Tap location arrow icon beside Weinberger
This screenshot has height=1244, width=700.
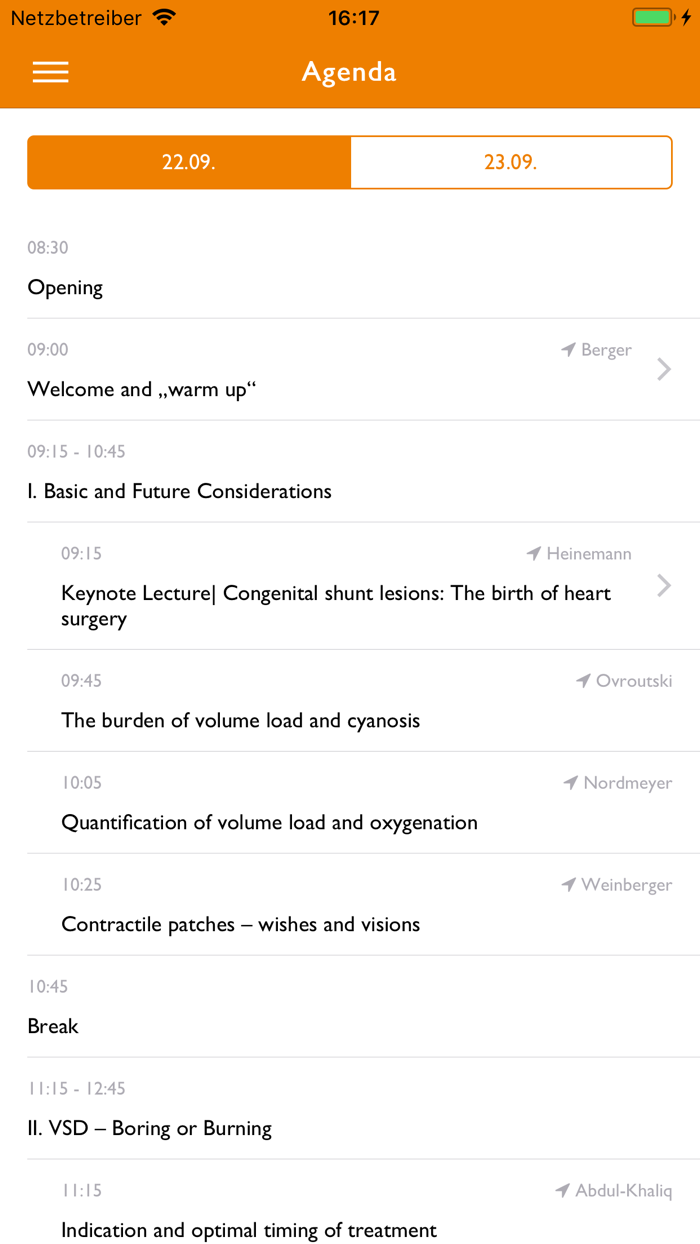(569, 885)
